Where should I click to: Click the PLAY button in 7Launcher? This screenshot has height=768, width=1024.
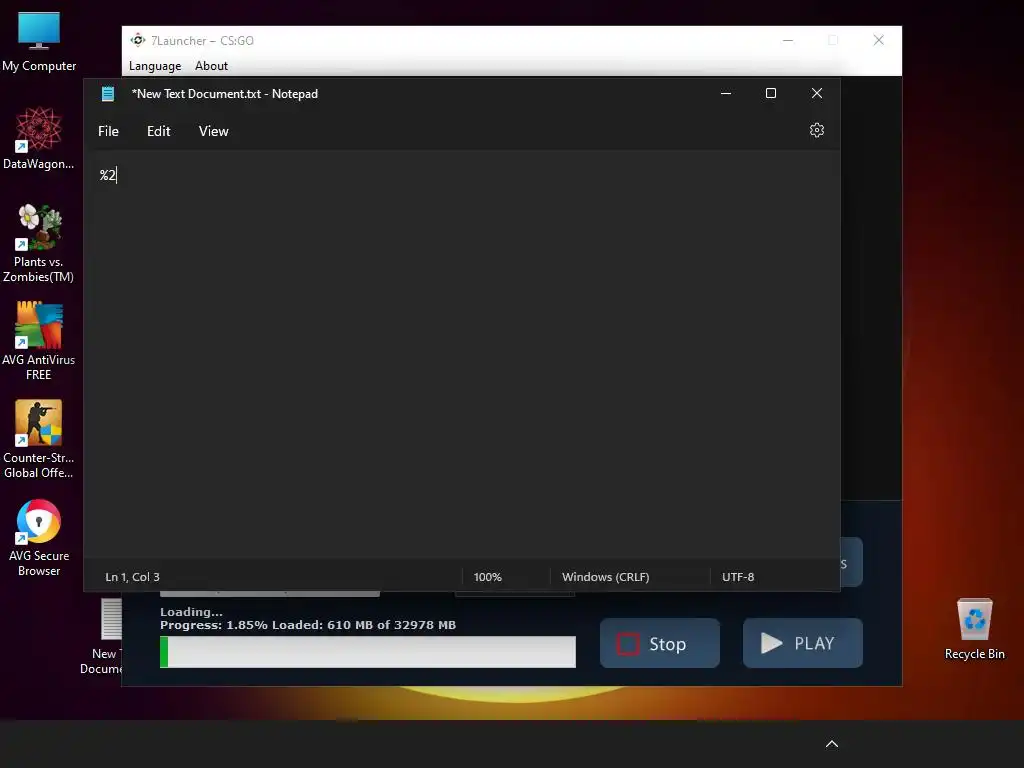tap(803, 643)
